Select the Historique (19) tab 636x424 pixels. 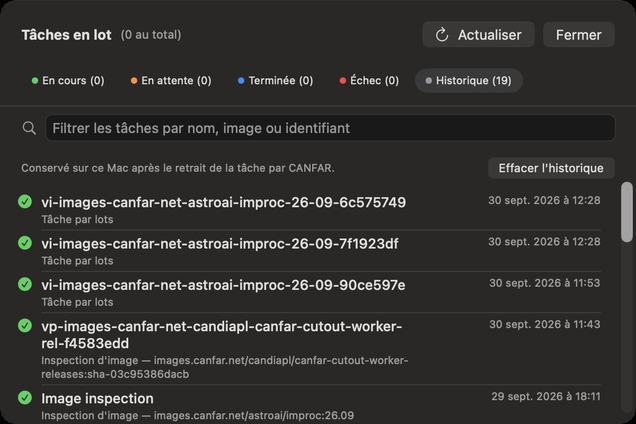468,81
